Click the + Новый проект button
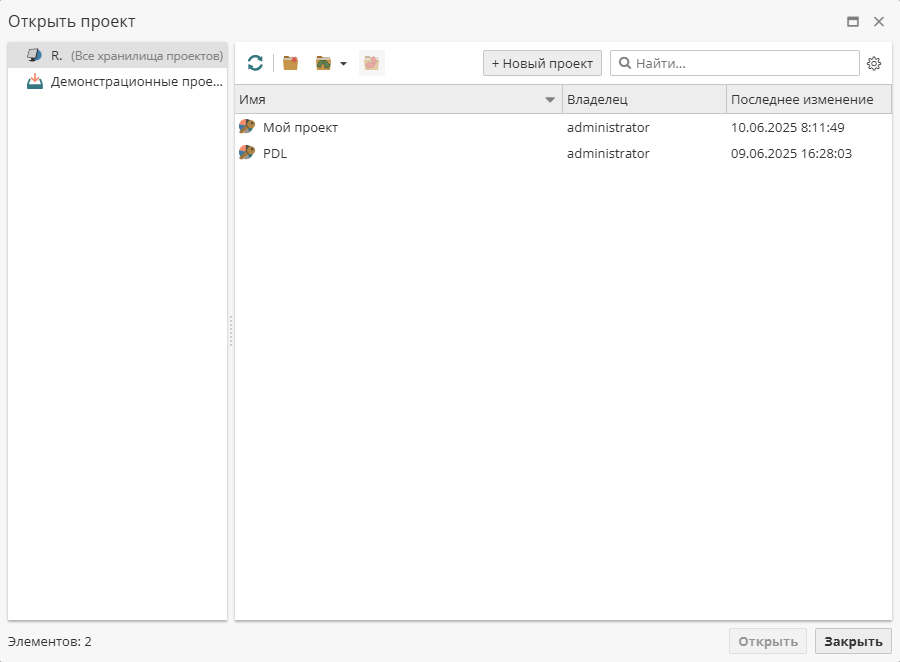This screenshot has width=900, height=662. 542,63
